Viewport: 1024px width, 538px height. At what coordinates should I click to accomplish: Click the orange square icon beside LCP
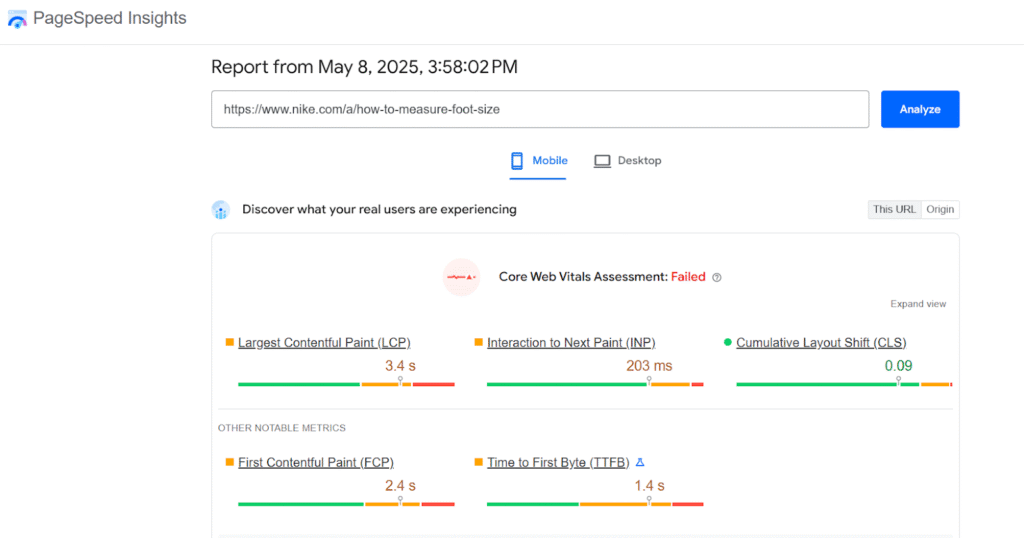[229, 342]
